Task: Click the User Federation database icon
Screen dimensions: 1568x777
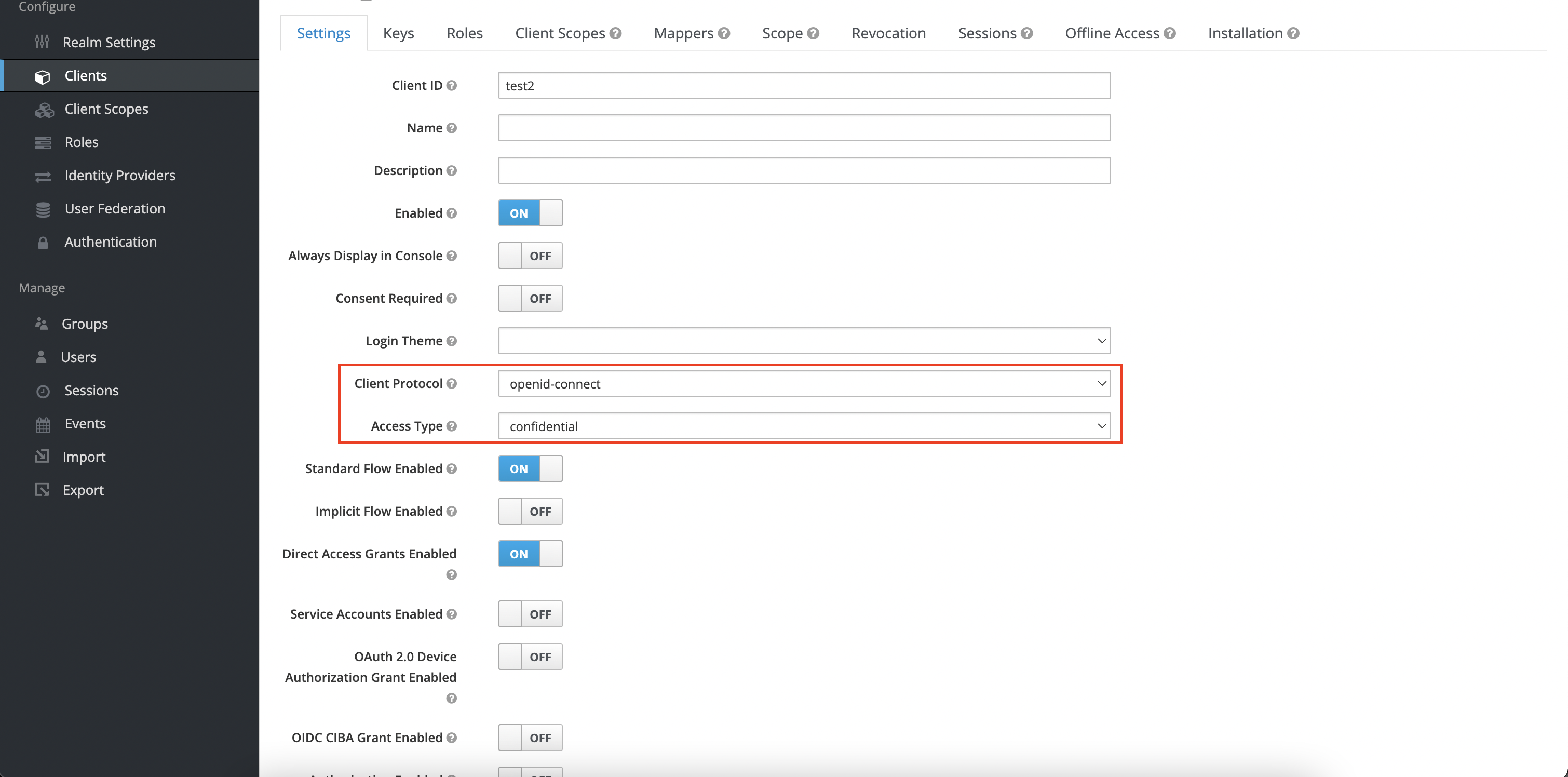Action: [x=42, y=208]
